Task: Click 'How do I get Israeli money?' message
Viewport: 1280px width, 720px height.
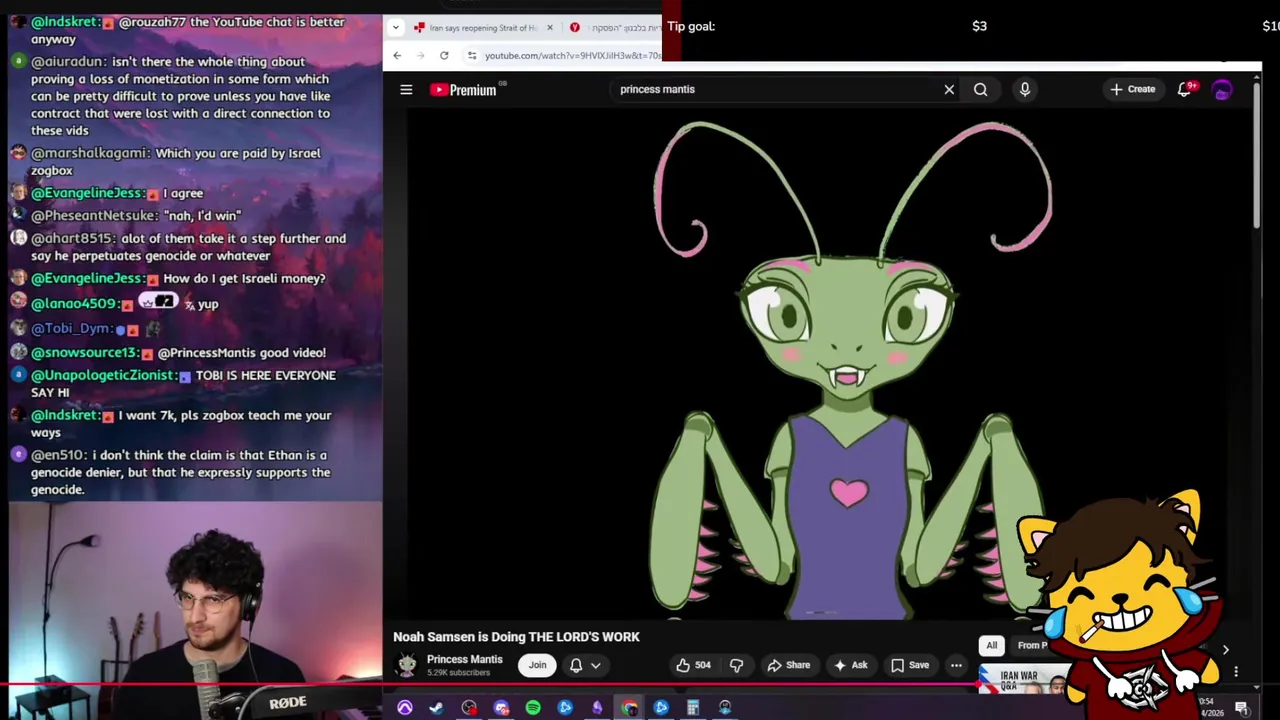Action: pyautogui.click(x=244, y=279)
